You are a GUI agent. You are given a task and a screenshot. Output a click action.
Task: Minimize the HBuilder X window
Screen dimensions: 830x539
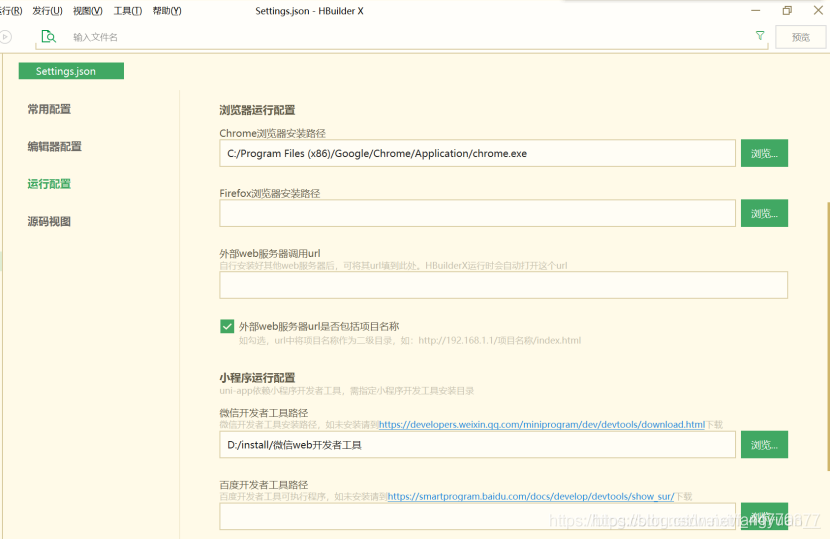[756, 10]
